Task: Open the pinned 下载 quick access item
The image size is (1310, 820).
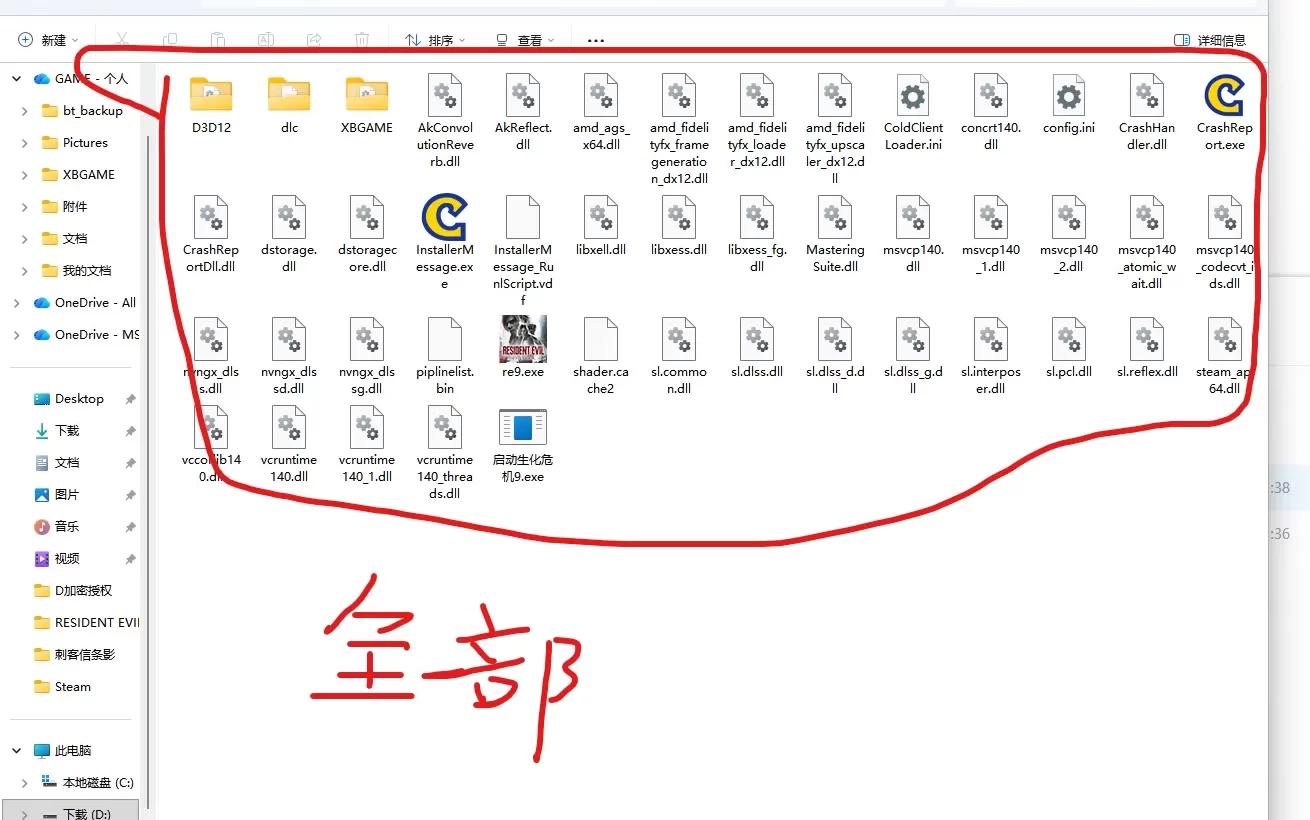Action: coord(67,431)
